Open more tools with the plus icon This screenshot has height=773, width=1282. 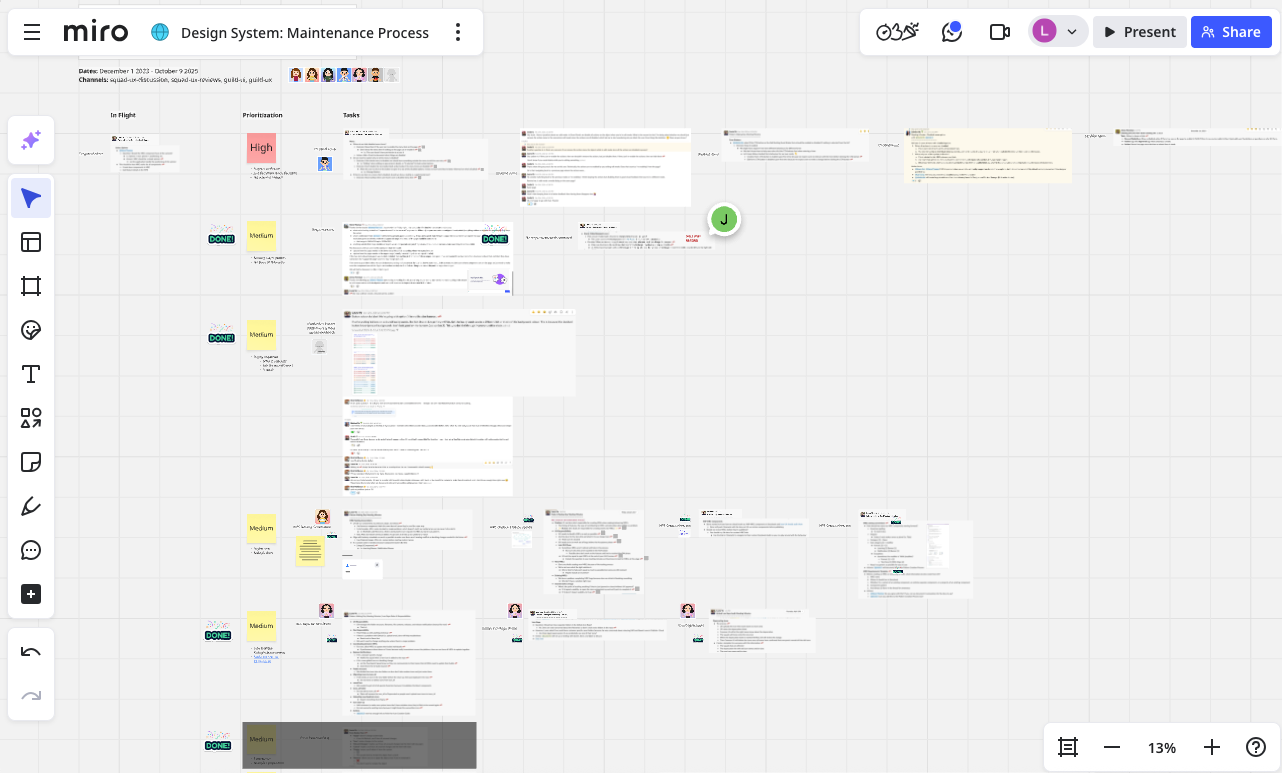30,593
